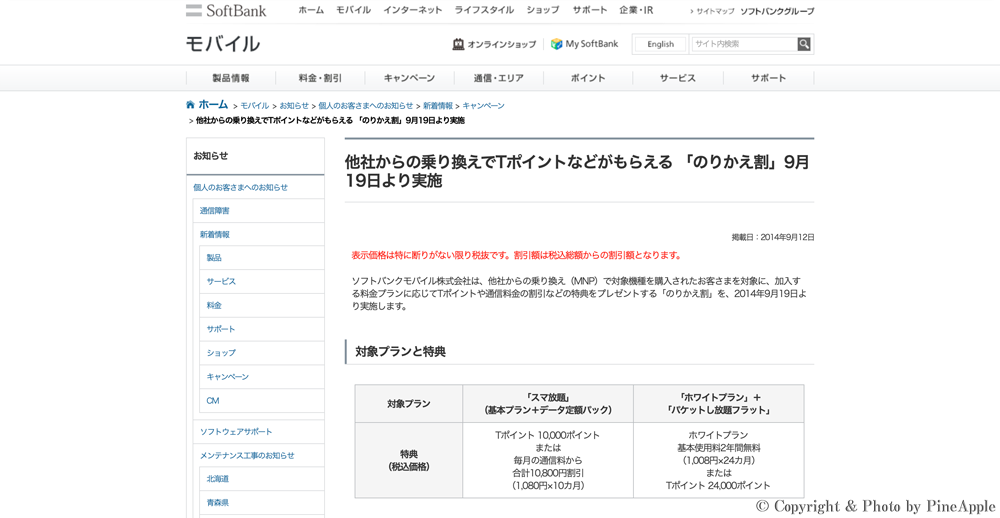This screenshot has width=1000, height=518.
Task: Select 企業・IR in the top menu
Action: (636, 10)
